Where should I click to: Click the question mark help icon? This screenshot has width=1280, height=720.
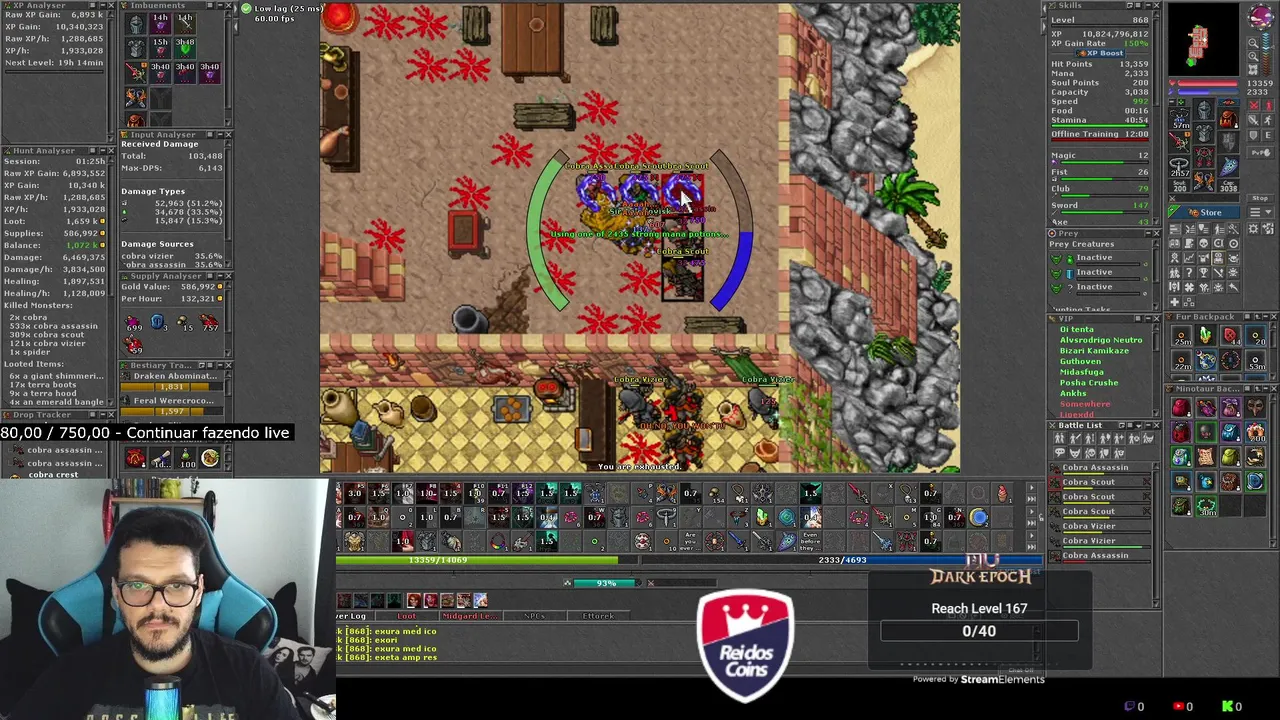pyautogui.click(x=1189, y=273)
